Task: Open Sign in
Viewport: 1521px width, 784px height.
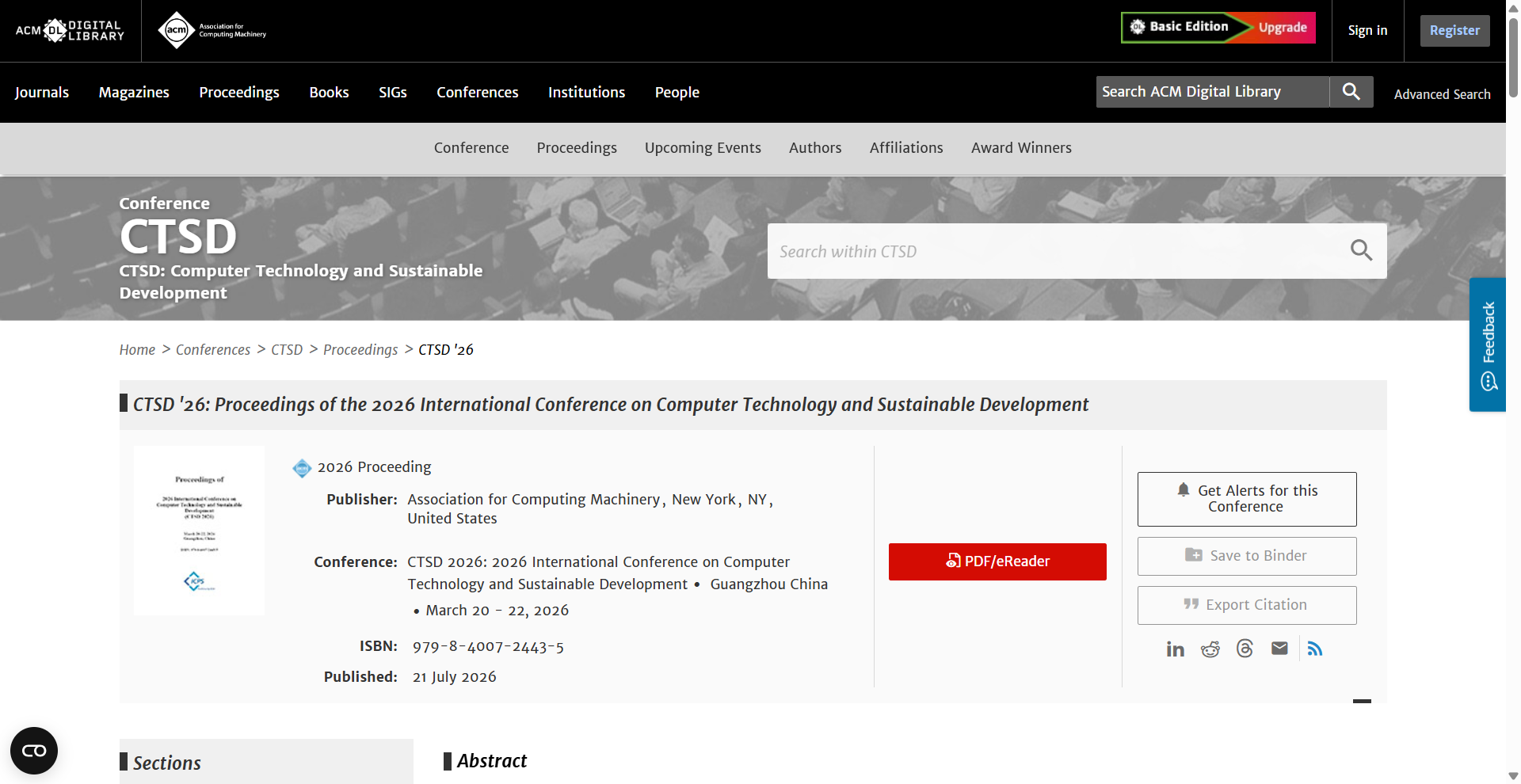Action: tap(1367, 30)
